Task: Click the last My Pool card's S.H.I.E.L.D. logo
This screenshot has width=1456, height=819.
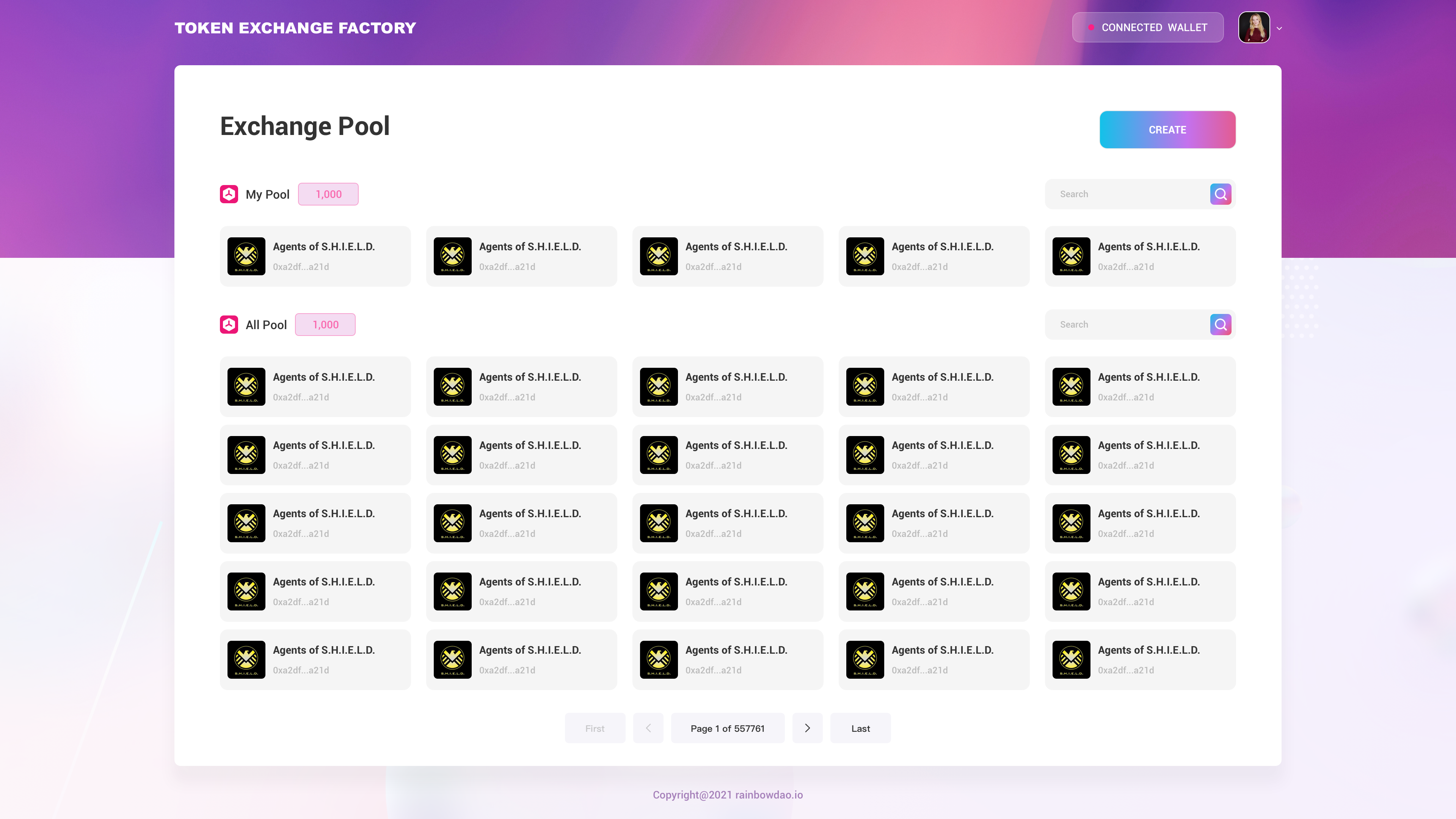Action: [x=1071, y=256]
